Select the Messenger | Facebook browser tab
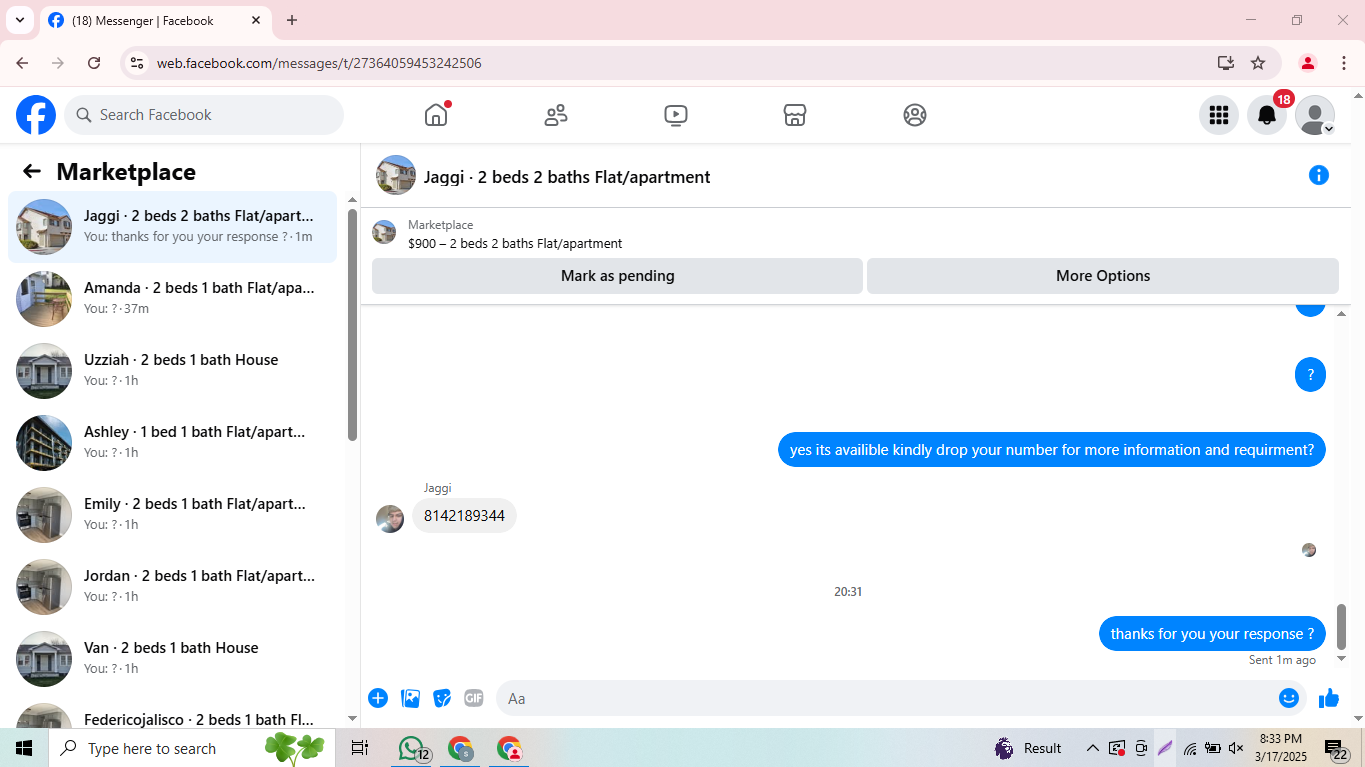Viewport: 1365px width, 767px height. [x=155, y=20]
